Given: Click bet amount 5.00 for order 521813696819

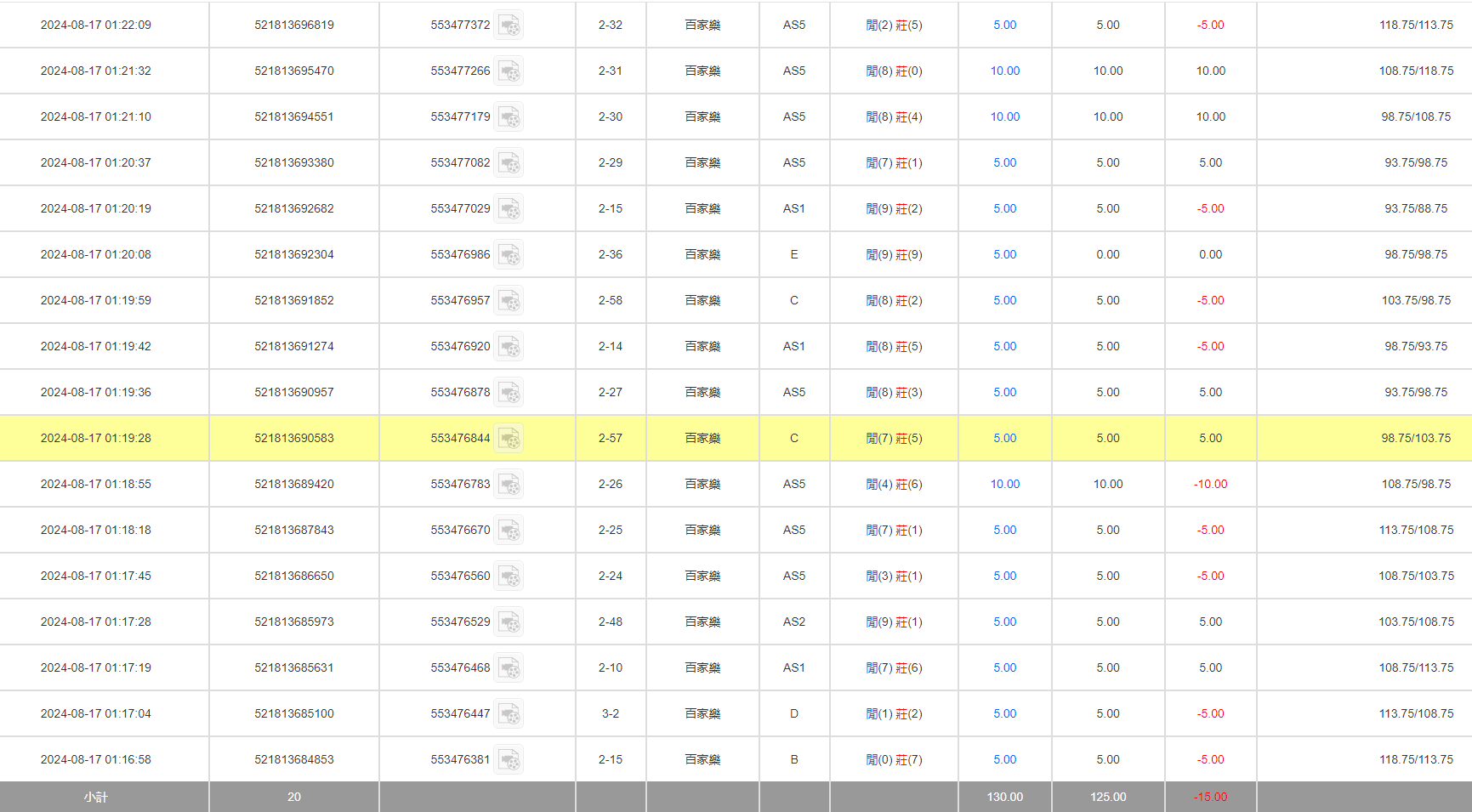Looking at the screenshot, I should (x=1004, y=26).
